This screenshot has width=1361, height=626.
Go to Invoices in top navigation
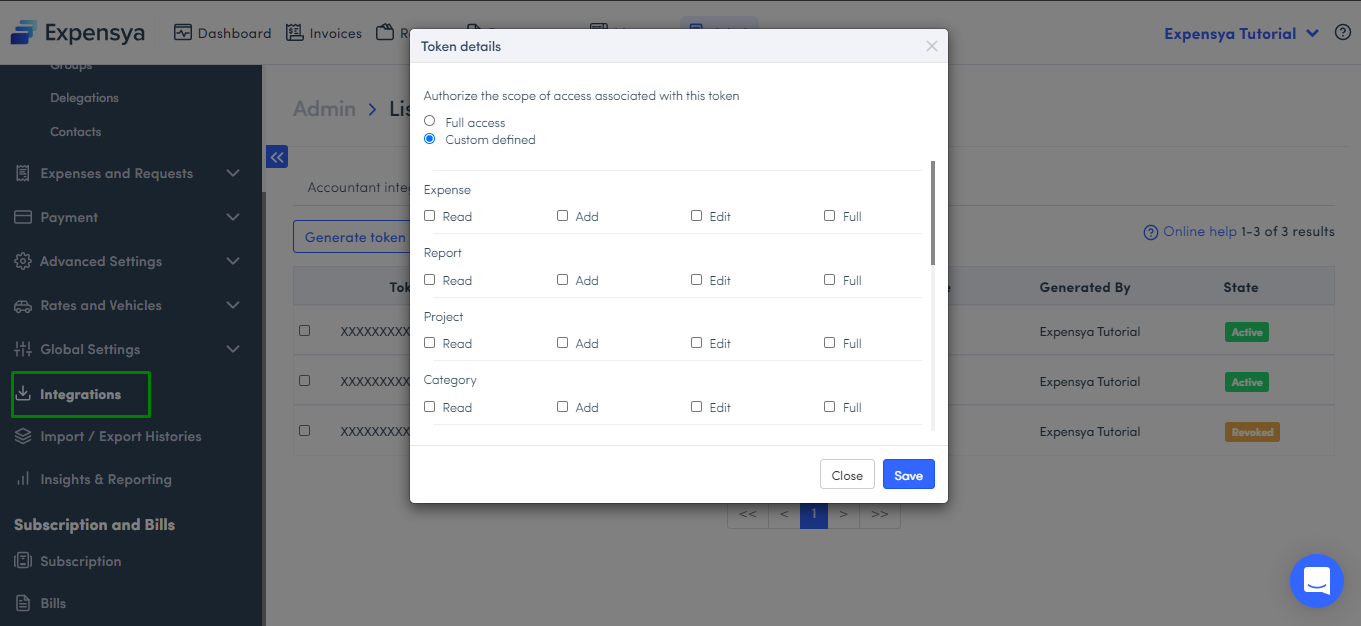324,33
